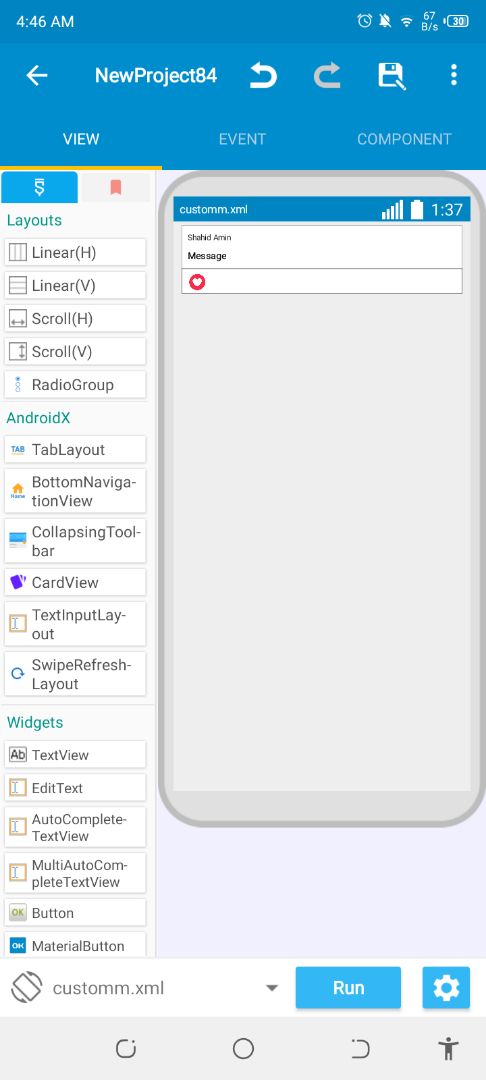Tap the back arrow icon
Screen dimensions: 486x1080
tap(36, 75)
